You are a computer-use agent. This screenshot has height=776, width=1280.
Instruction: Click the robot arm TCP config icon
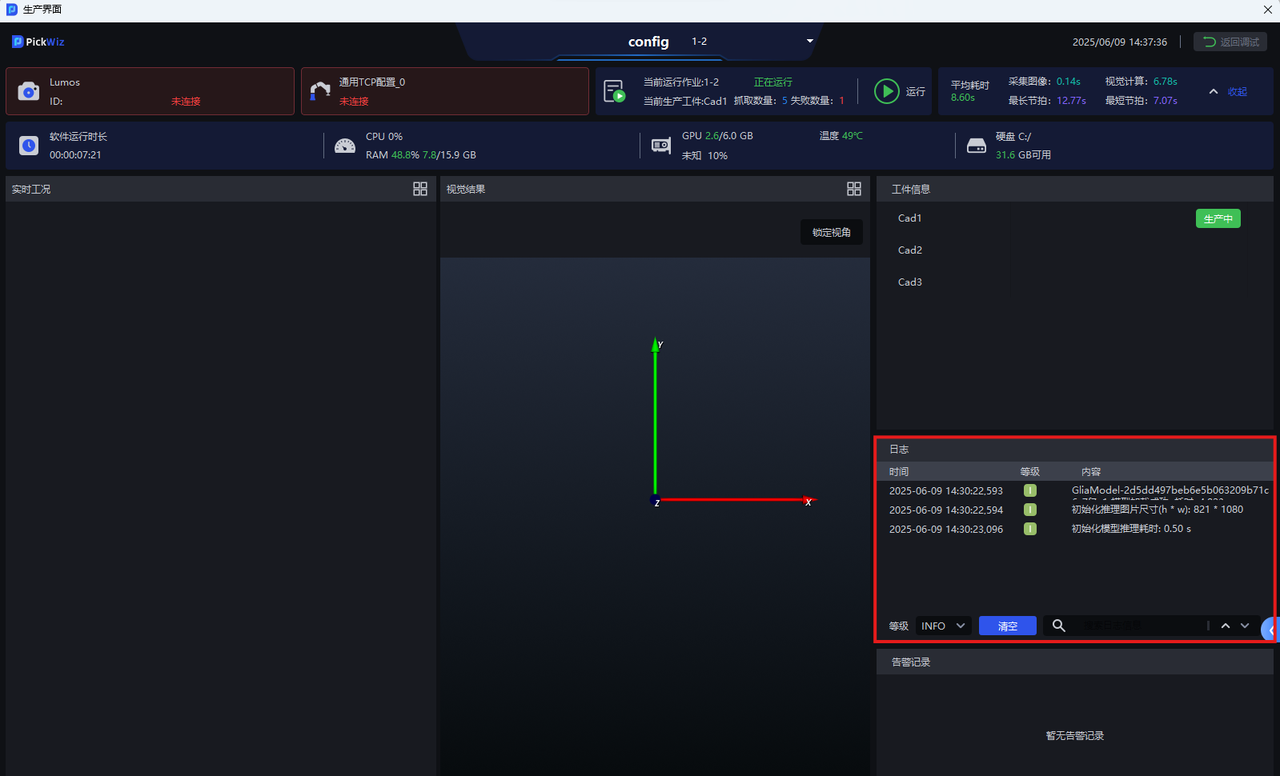pos(320,91)
